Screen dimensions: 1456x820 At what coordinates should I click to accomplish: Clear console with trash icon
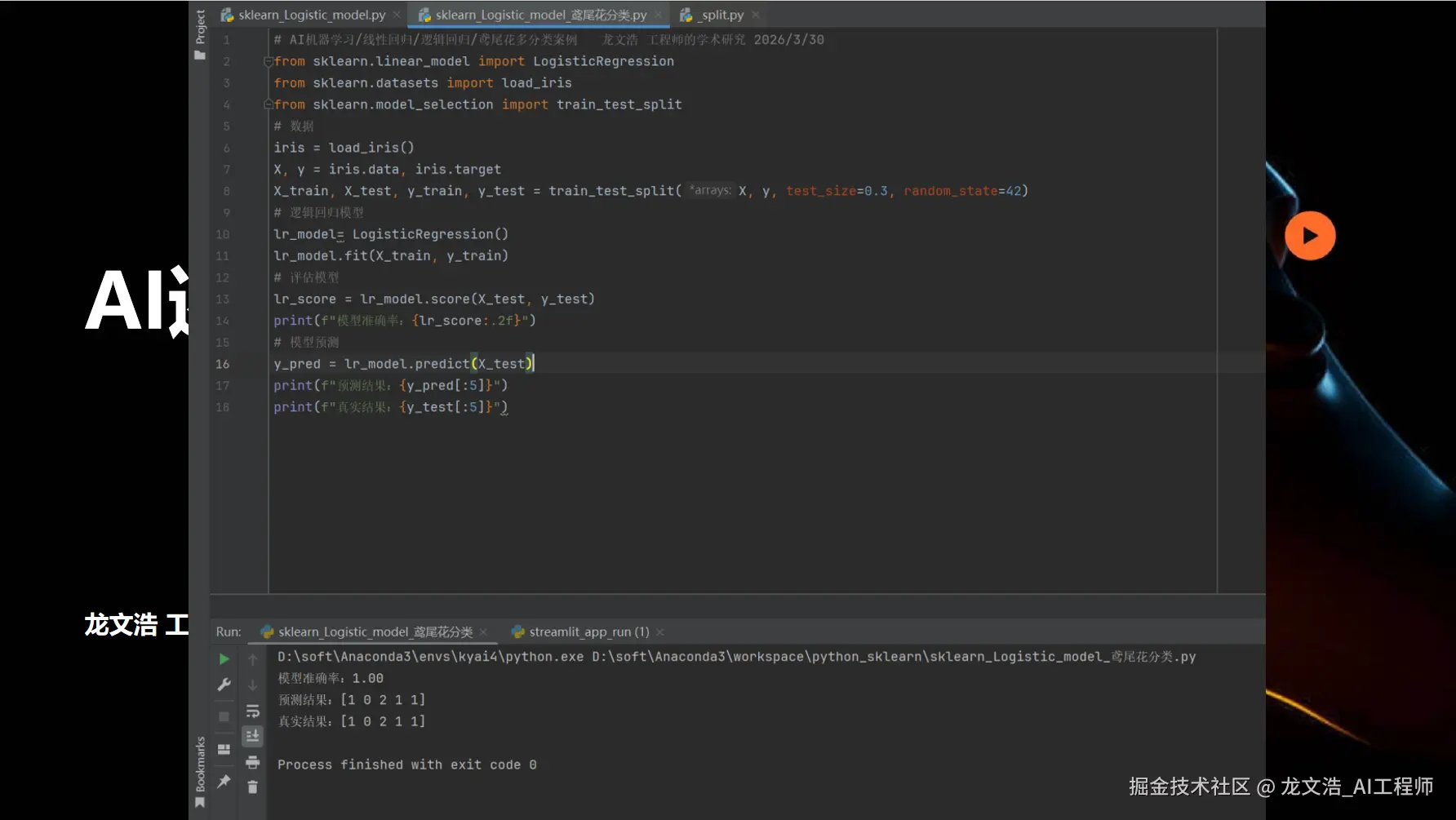252,787
